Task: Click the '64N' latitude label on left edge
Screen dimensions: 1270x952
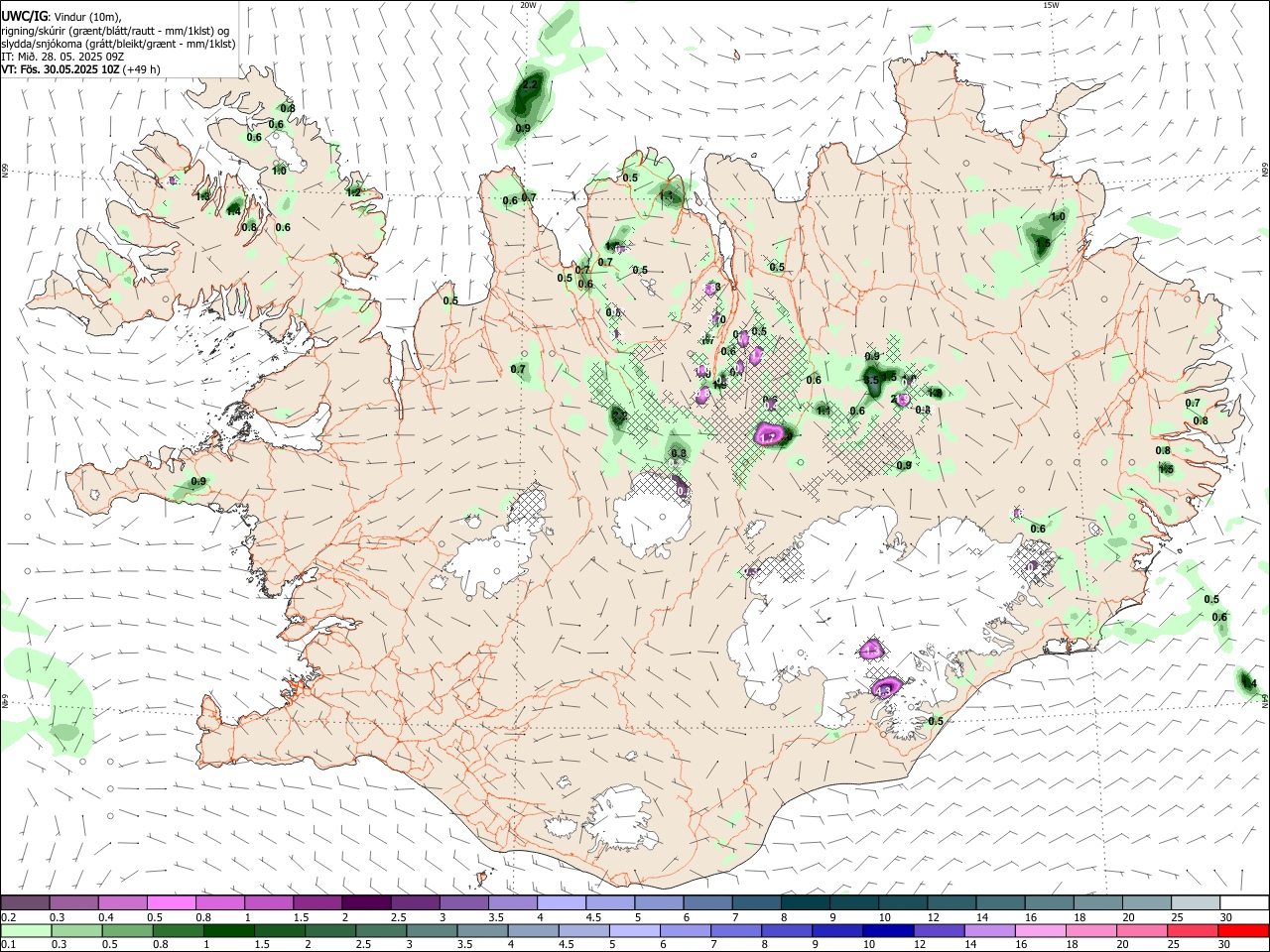Action: [x=5, y=700]
